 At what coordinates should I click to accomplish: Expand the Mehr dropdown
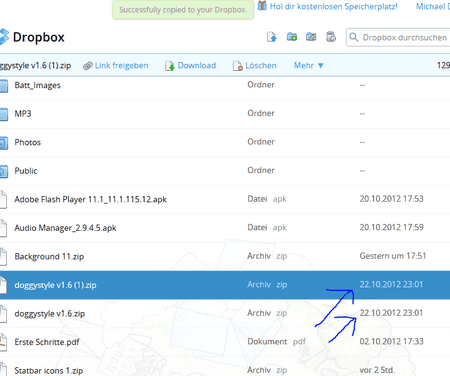tap(309, 65)
